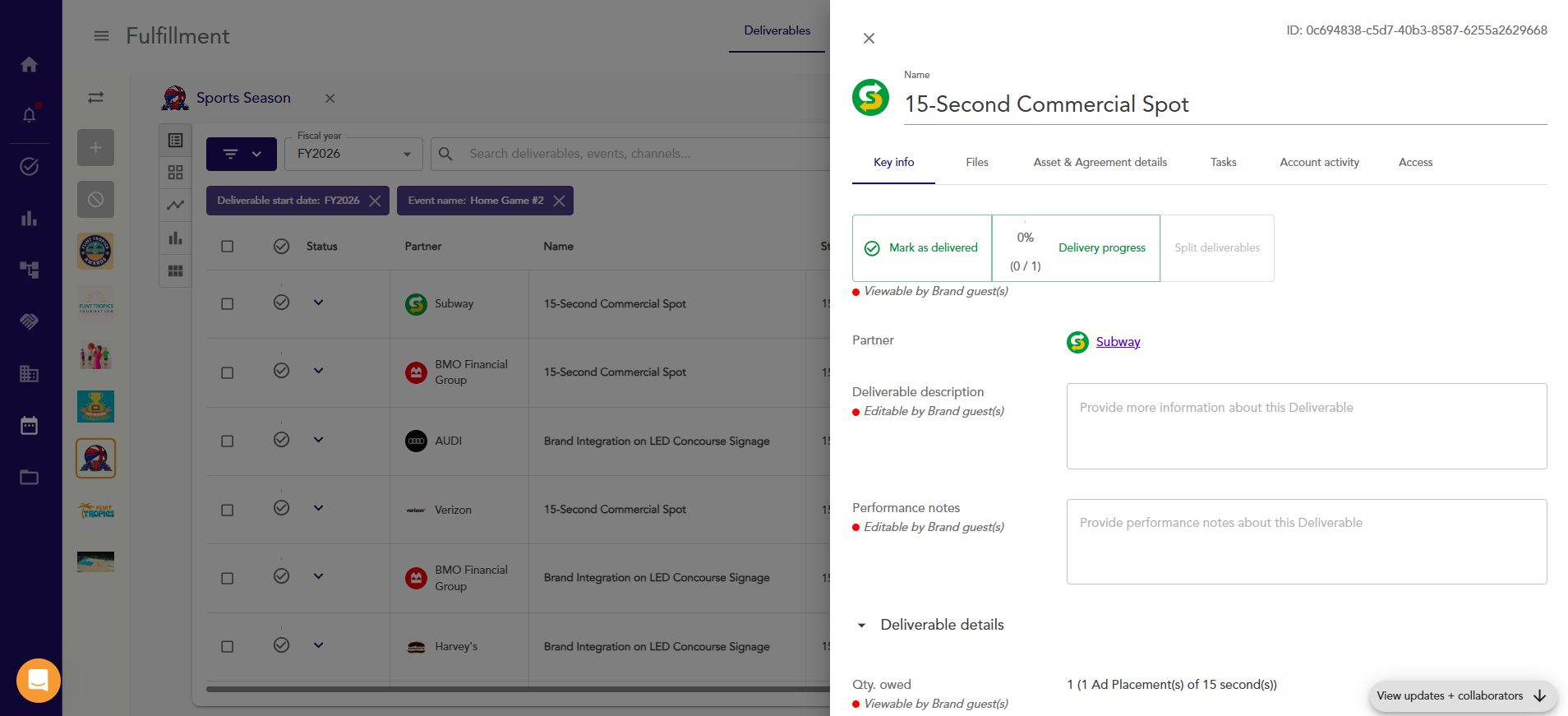The height and width of the screenshot is (716, 1568).
Task: Click the Deliverable description text box
Action: tap(1307, 427)
